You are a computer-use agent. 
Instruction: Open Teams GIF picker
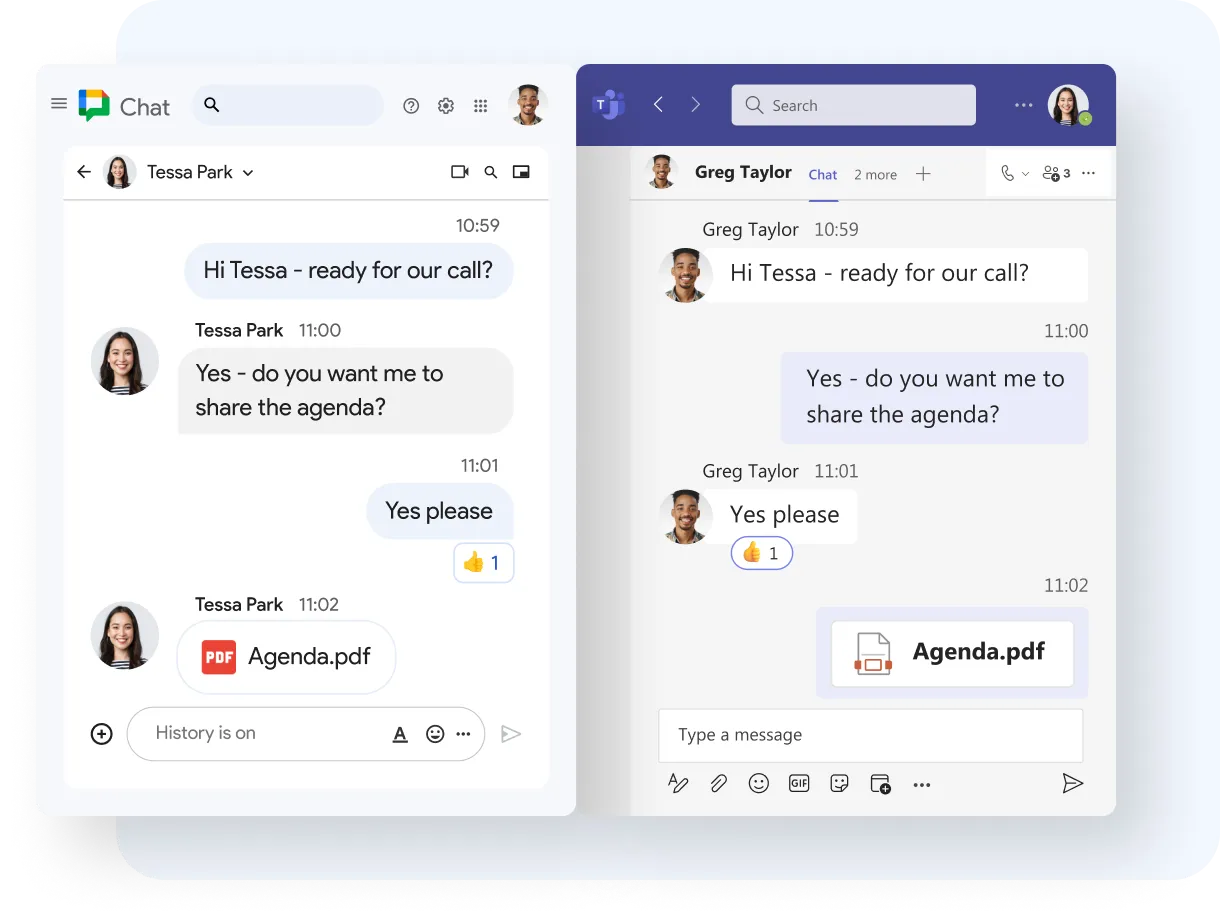[x=799, y=784]
